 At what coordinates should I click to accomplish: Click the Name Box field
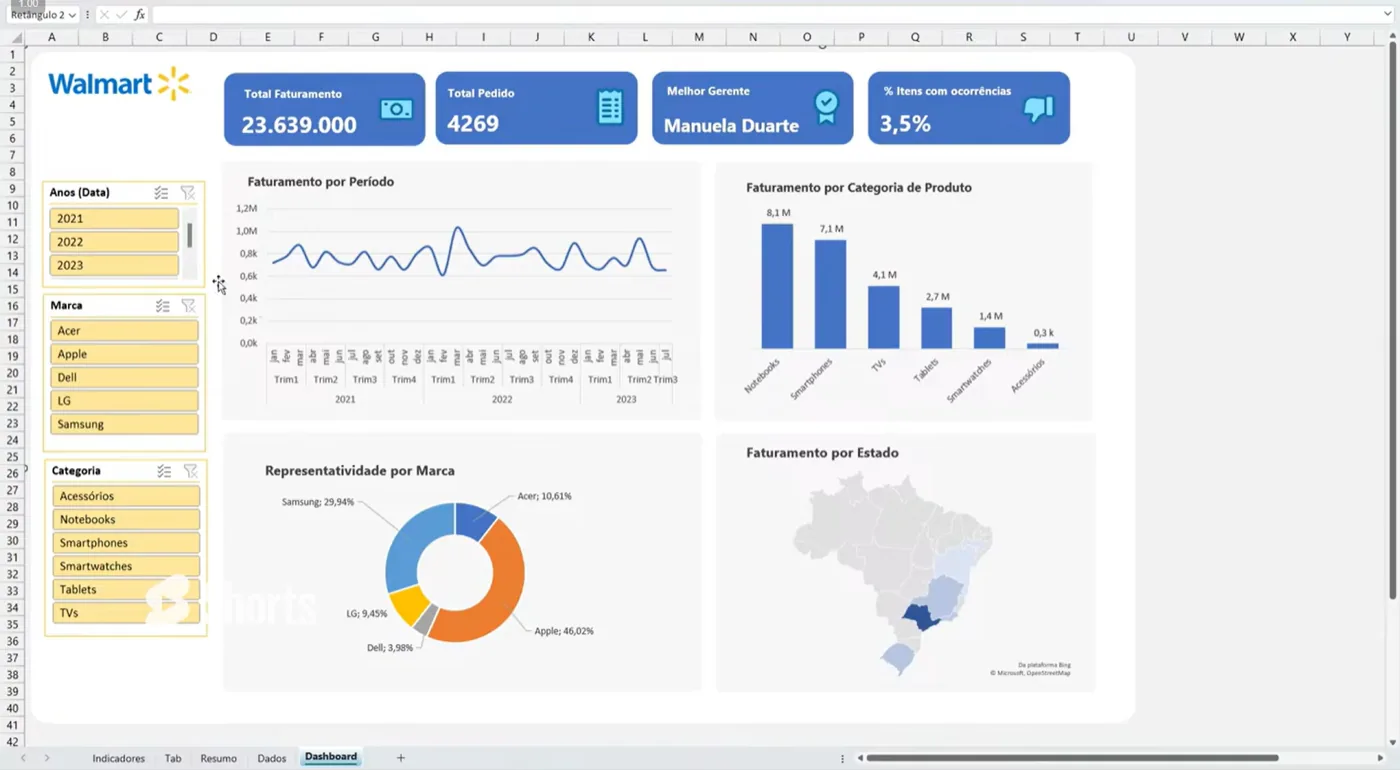click(x=36, y=15)
